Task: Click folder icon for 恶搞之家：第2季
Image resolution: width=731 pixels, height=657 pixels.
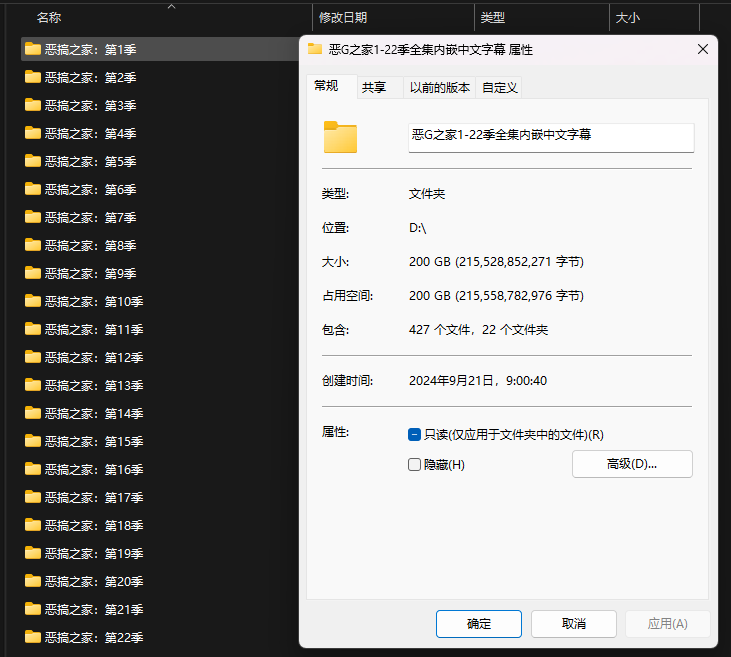Action: 33,77
